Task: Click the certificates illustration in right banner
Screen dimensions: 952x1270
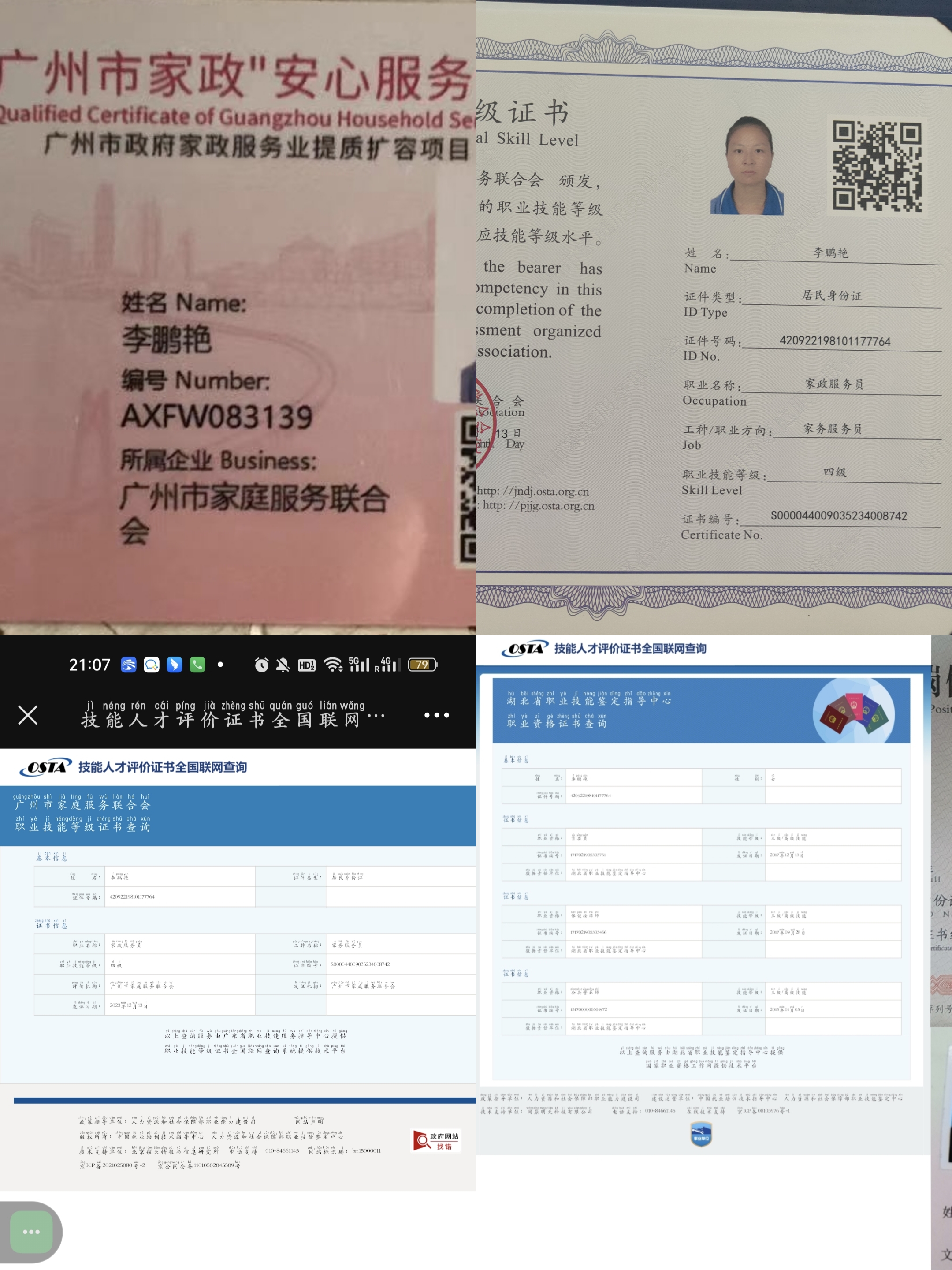Action: (x=854, y=711)
